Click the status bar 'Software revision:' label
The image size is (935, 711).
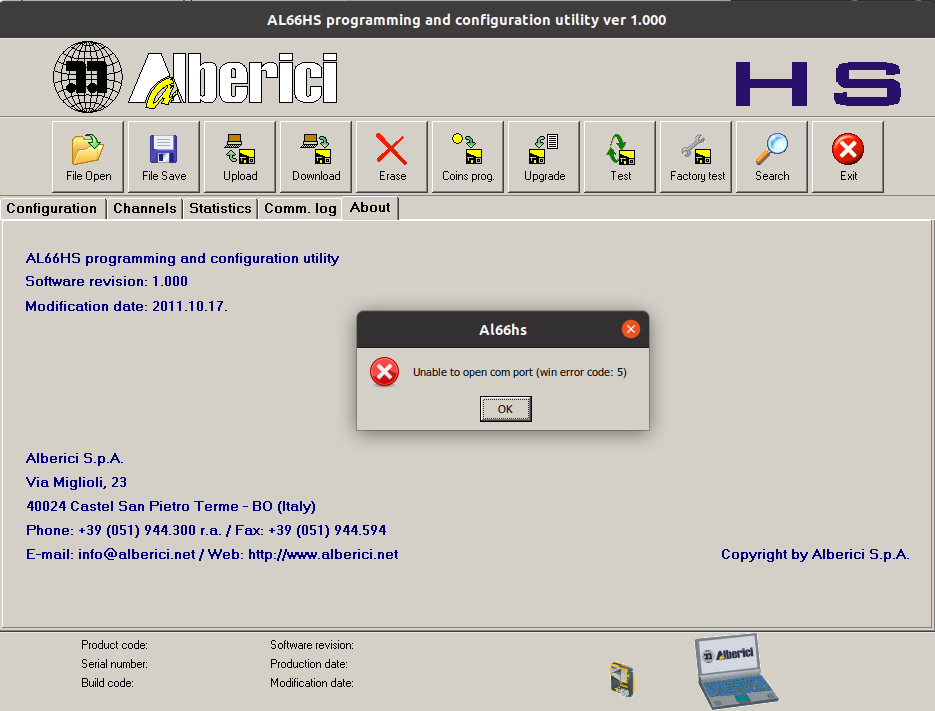312,645
